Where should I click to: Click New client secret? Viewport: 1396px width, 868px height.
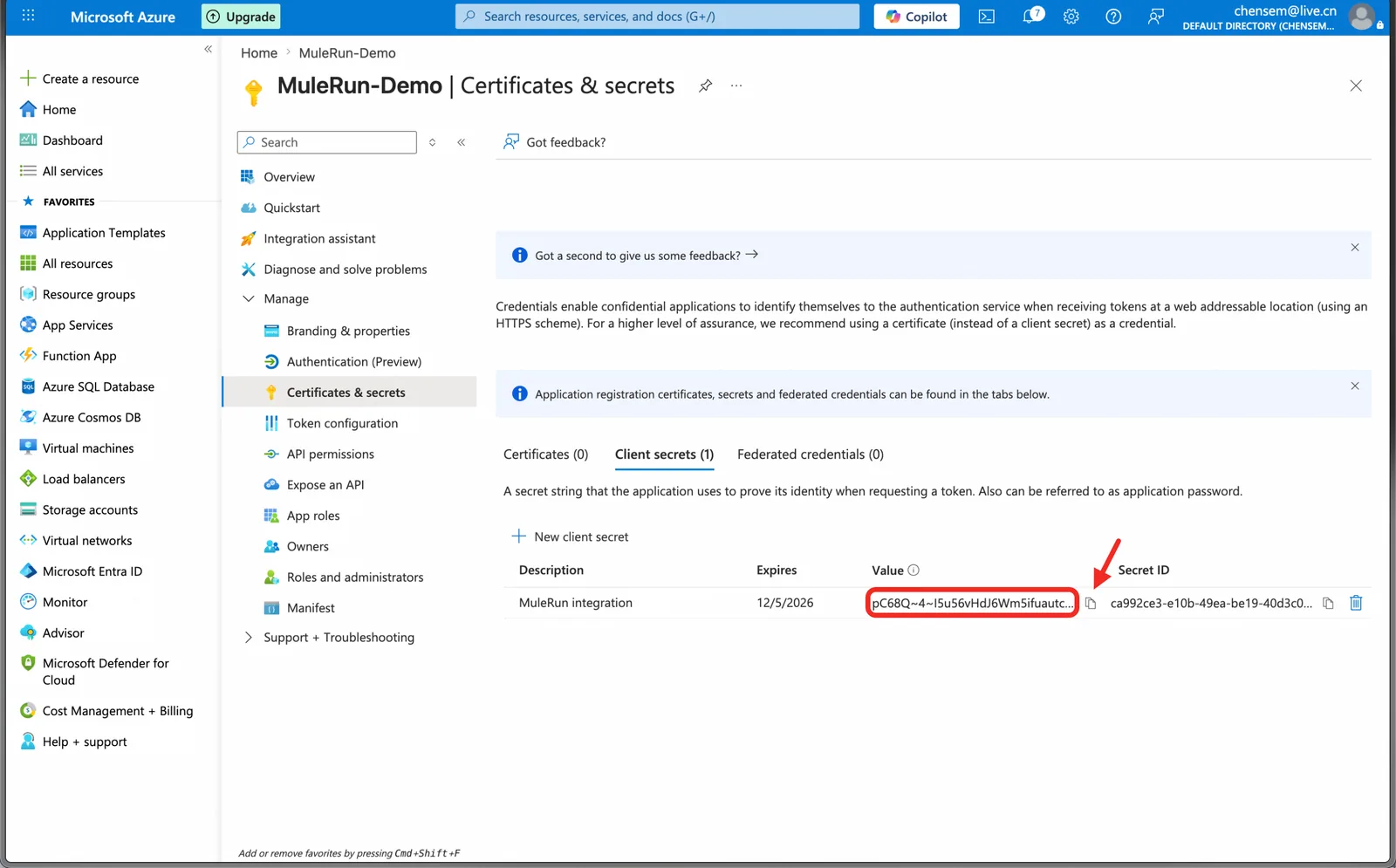[570, 537]
